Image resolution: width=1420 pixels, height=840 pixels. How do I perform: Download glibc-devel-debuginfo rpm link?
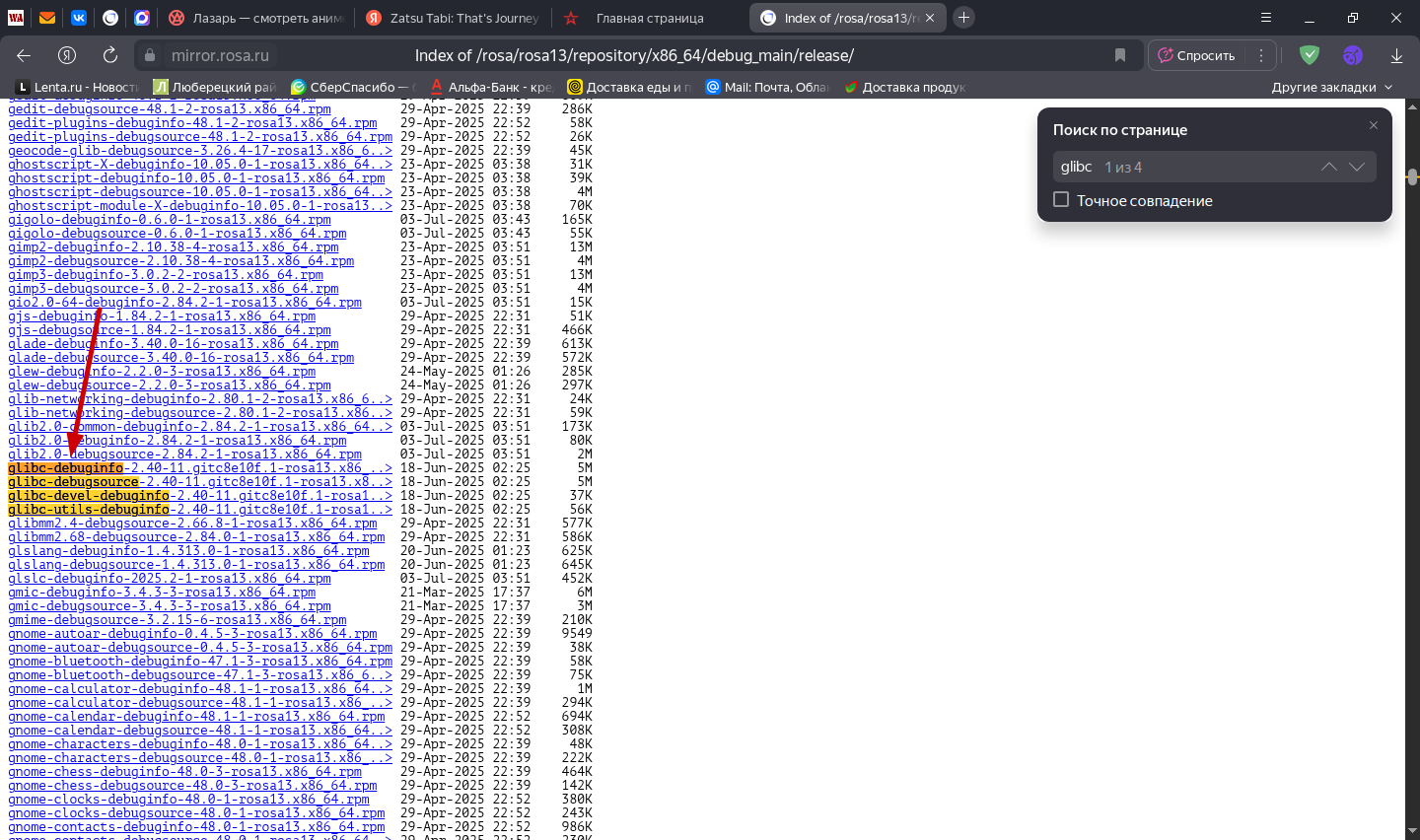point(200,496)
